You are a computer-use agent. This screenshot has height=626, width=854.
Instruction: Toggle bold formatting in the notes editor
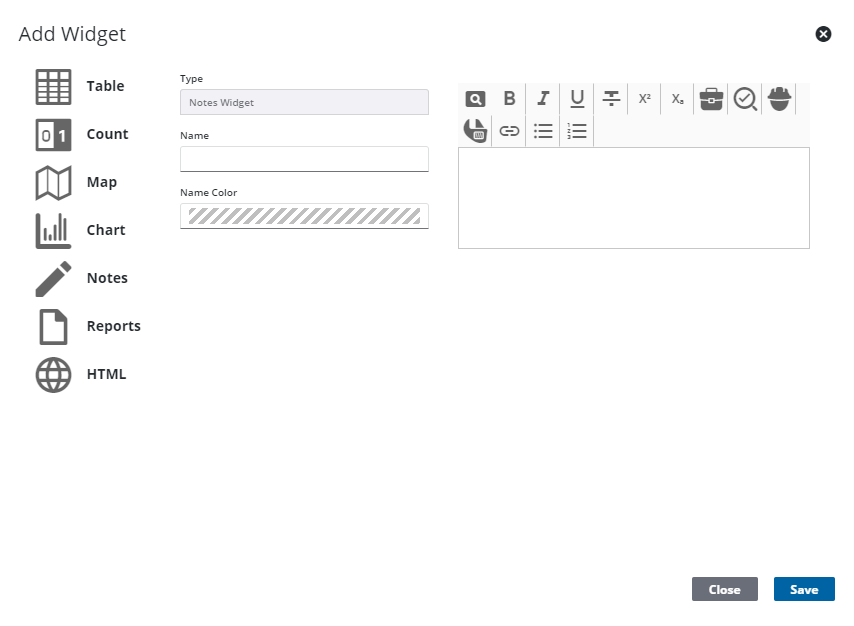pyautogui.click(x=509, y=98)
